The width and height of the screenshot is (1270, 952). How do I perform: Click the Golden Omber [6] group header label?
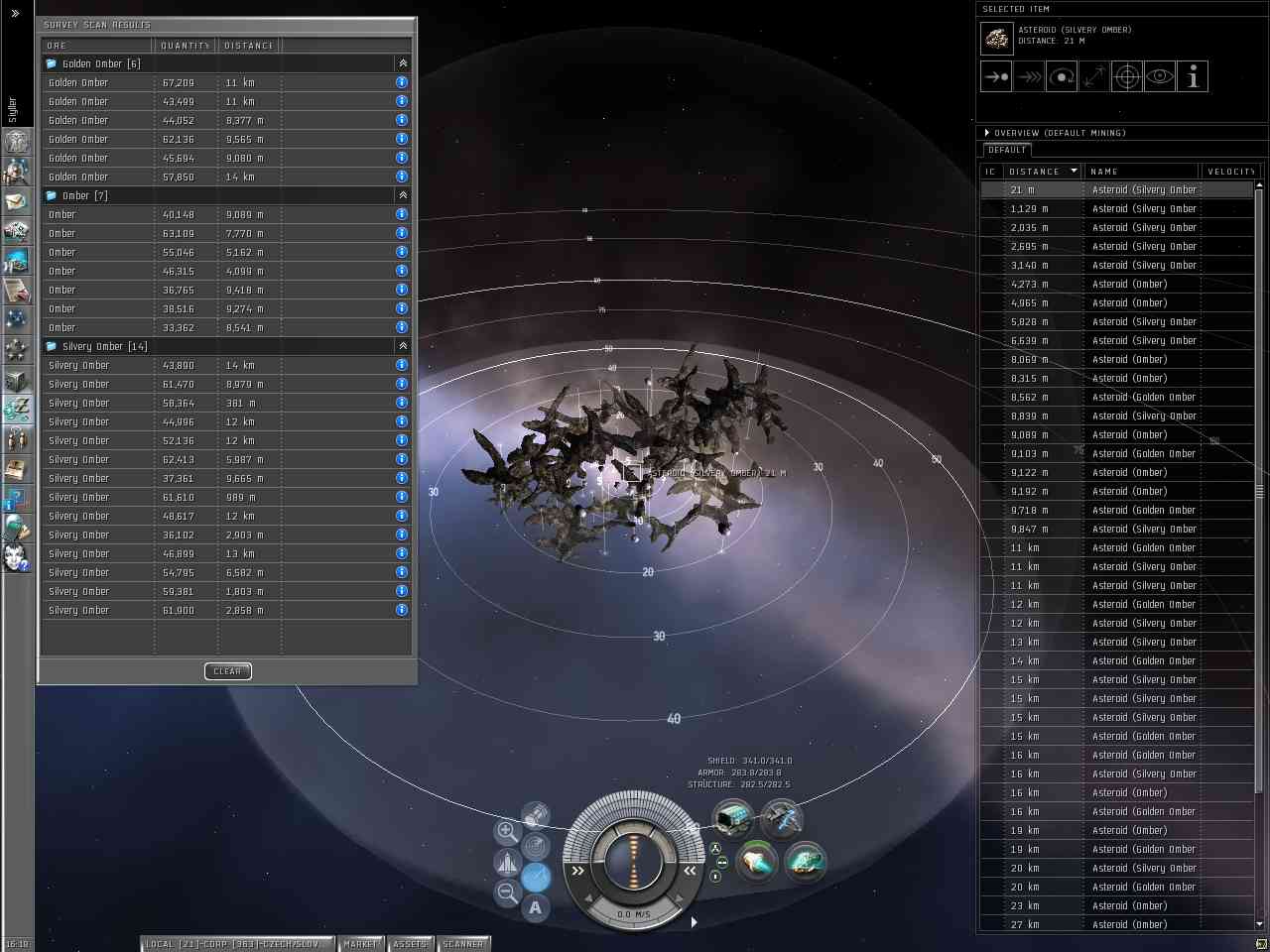(101, 63)
